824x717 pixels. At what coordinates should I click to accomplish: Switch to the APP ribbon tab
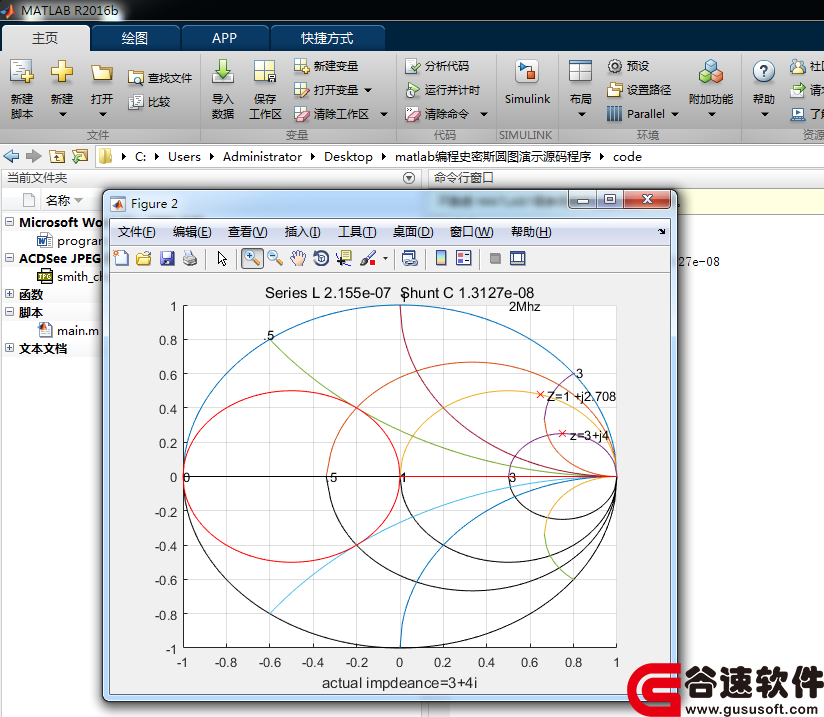click(x=224, y=38)
